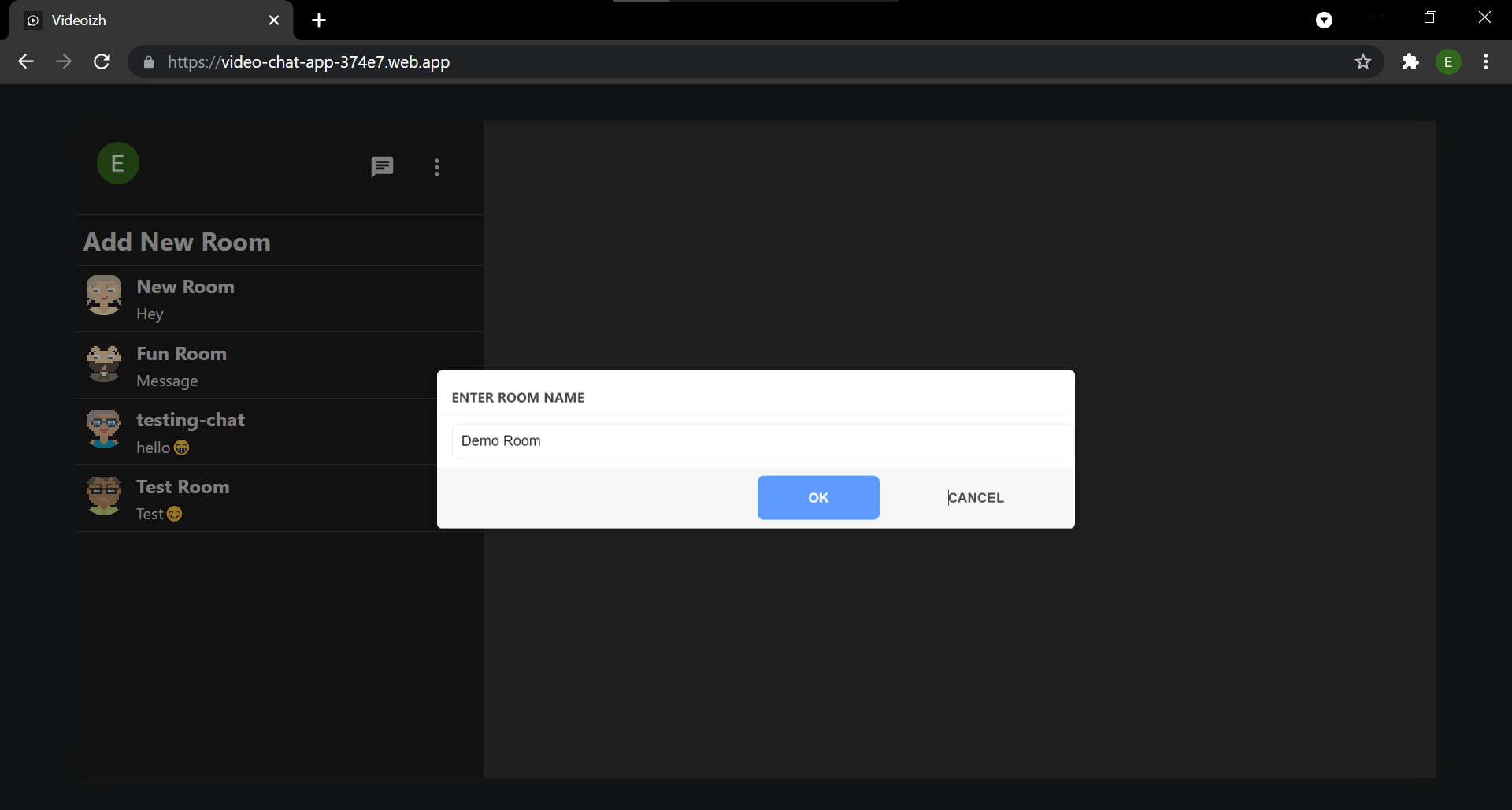Open the Chrome three-dot browser menu
Image resolution: width=1512 pixels, height=810 pixels.
pos(1486,61)
